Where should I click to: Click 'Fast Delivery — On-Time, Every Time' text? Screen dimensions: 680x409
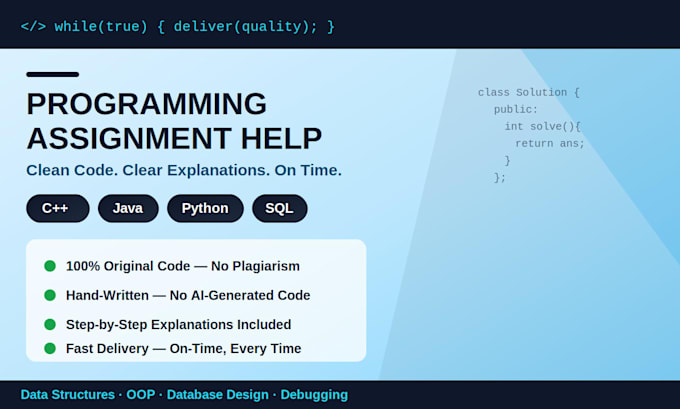pyautogui.click(x=183, y=348)
